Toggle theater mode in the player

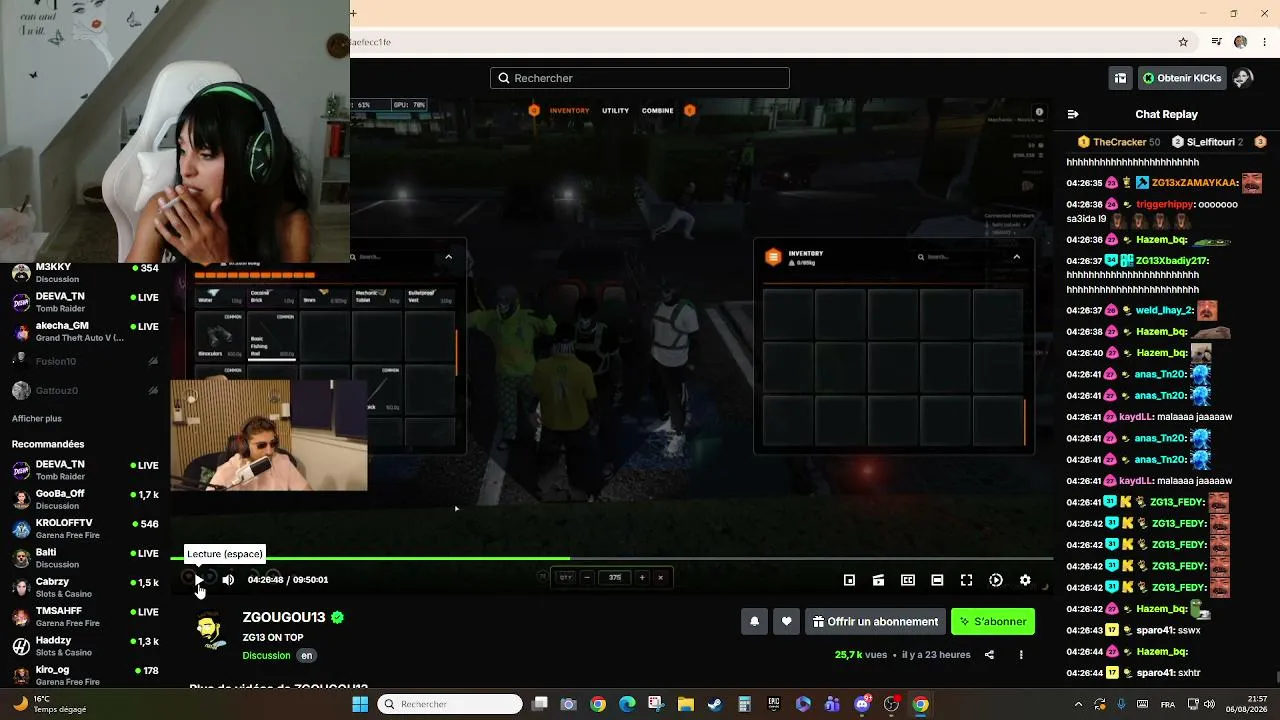[x=937, y=580]
